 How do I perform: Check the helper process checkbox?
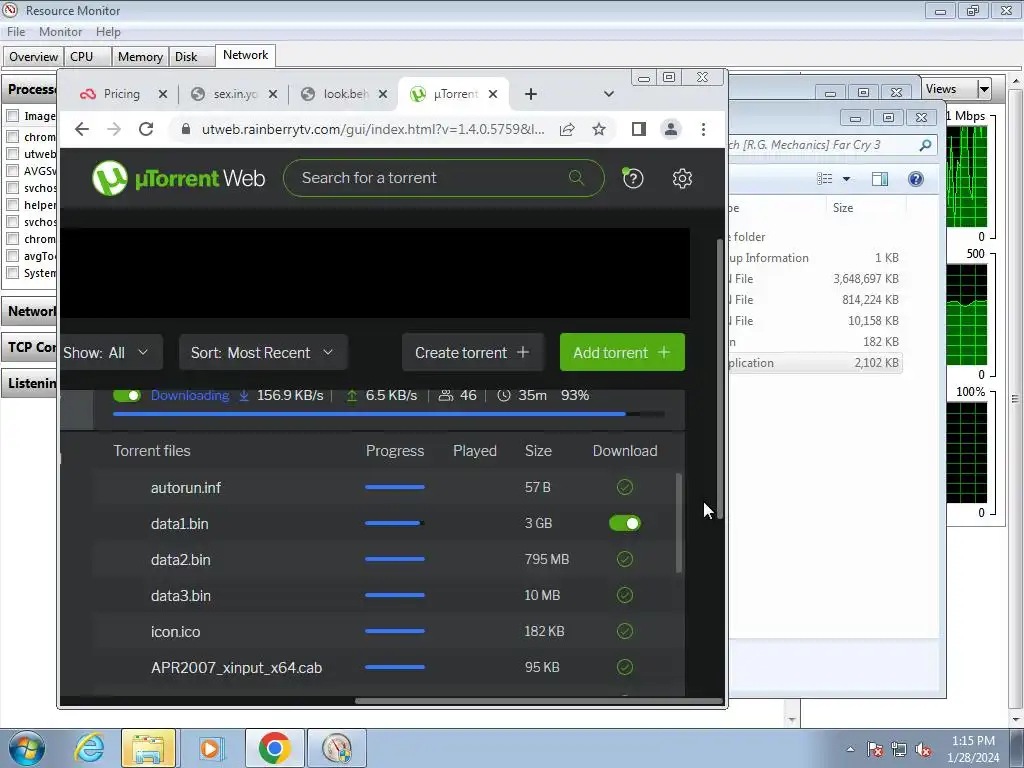(x=12, y=205)
